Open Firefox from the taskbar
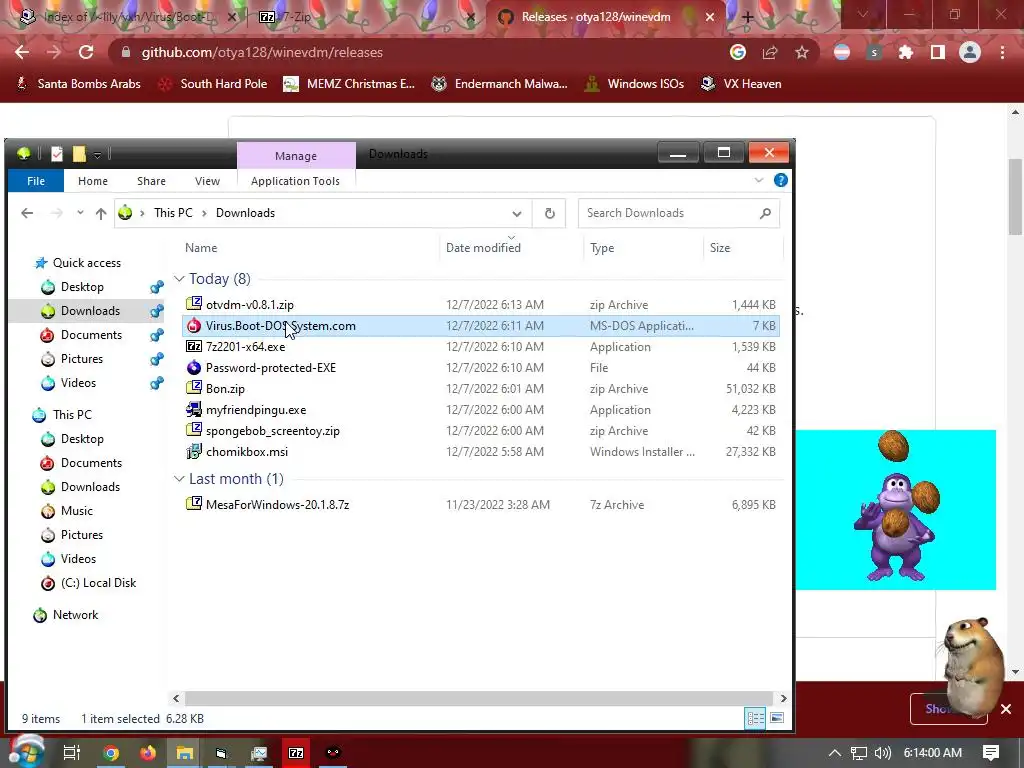Image resolution: width=1024 pixels, height=768 pixels. click(x=148, y=753)
